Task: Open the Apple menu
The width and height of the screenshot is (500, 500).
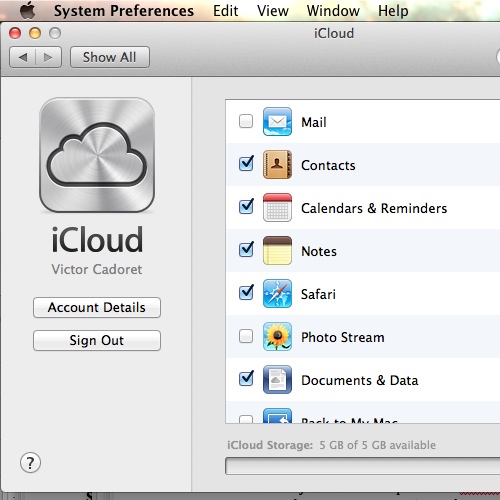Action: 28,10
